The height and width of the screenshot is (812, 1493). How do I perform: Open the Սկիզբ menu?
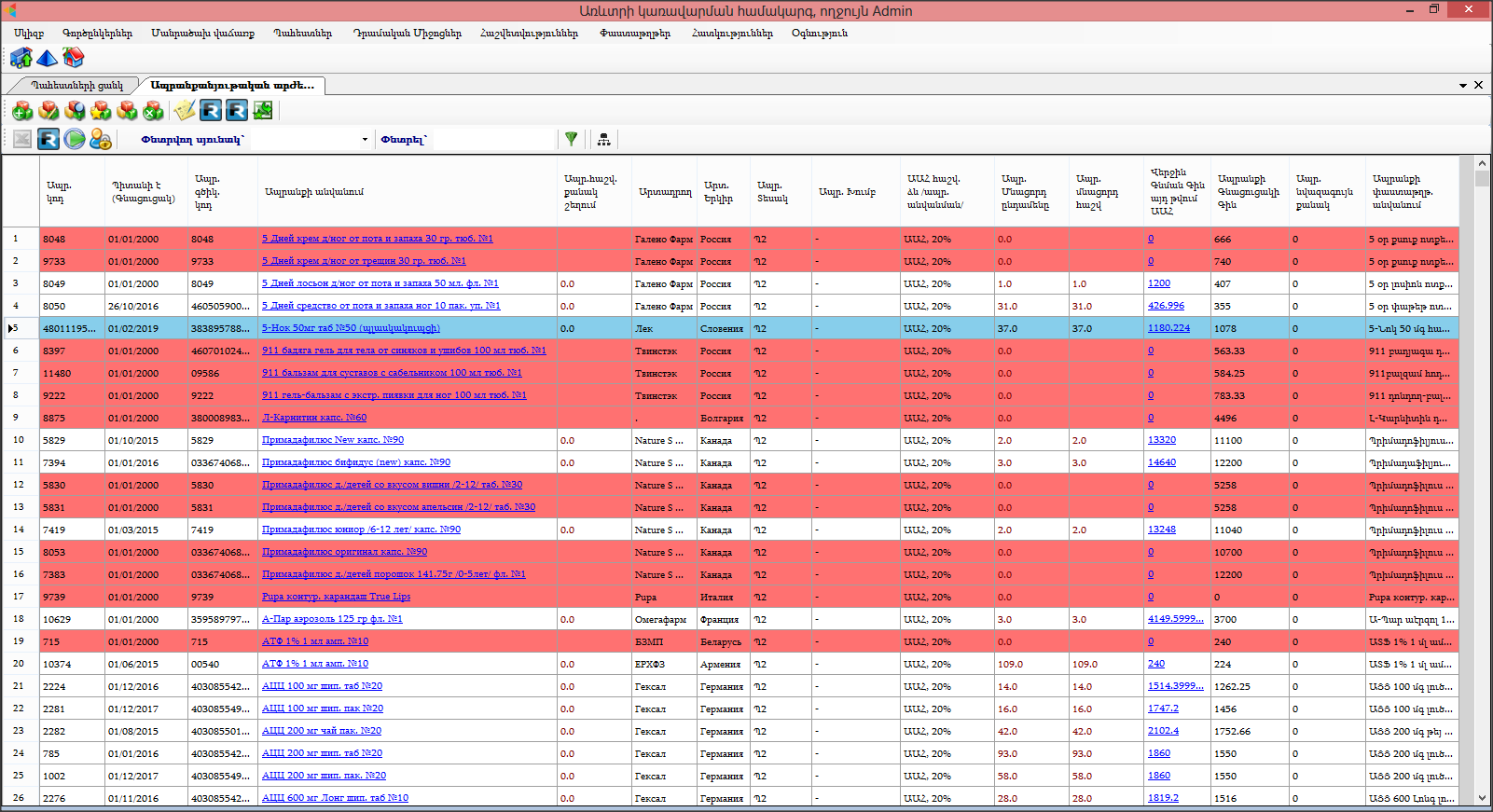pos(28,34)
